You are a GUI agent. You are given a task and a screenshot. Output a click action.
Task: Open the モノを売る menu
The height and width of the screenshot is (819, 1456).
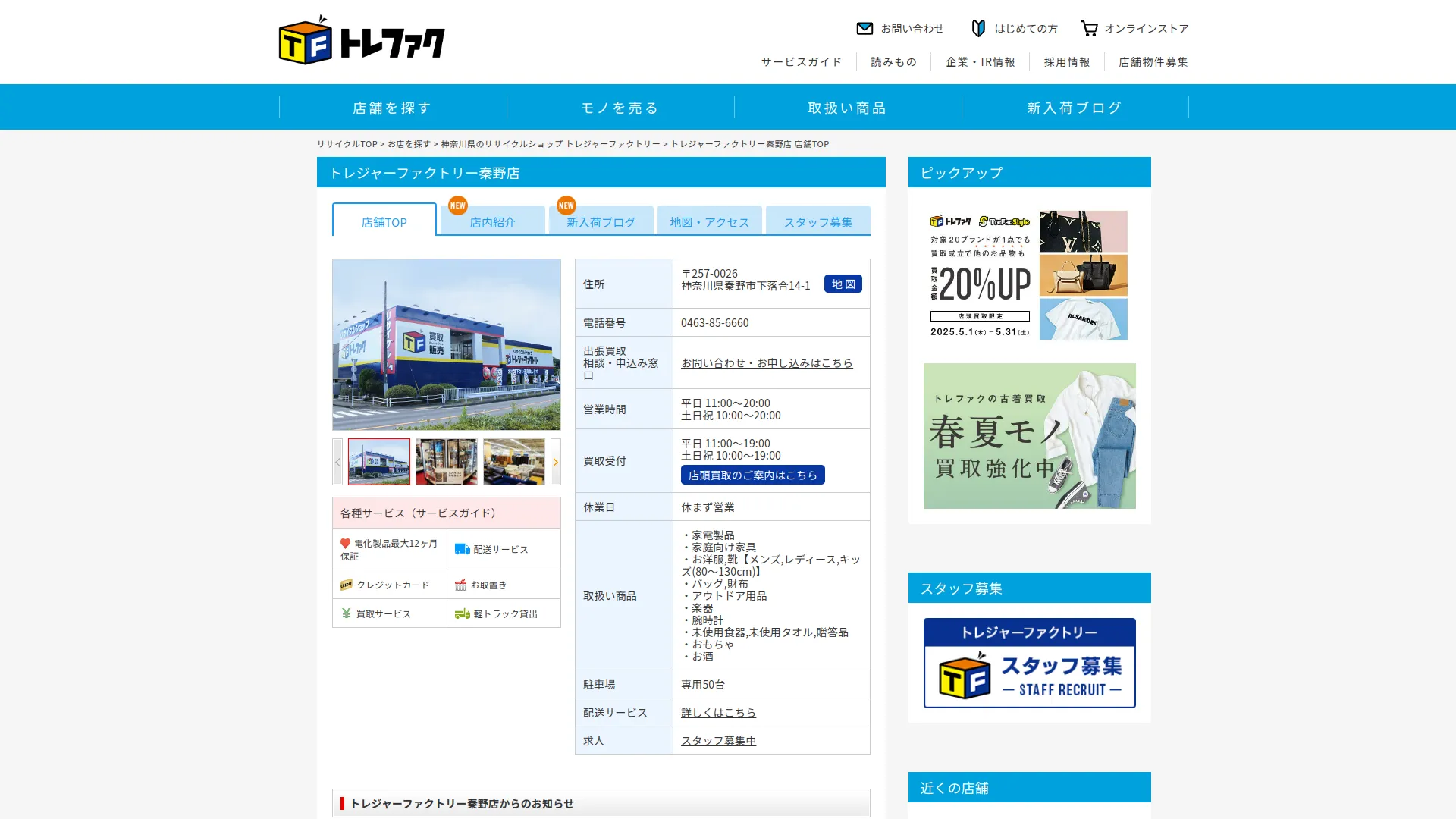click(620, 108)
